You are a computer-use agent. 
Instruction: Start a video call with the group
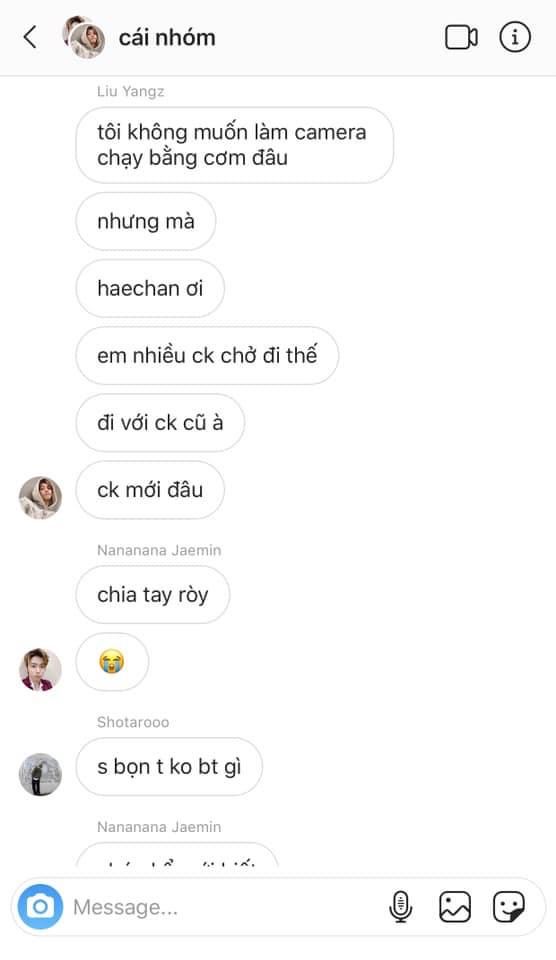pos(461,37)
